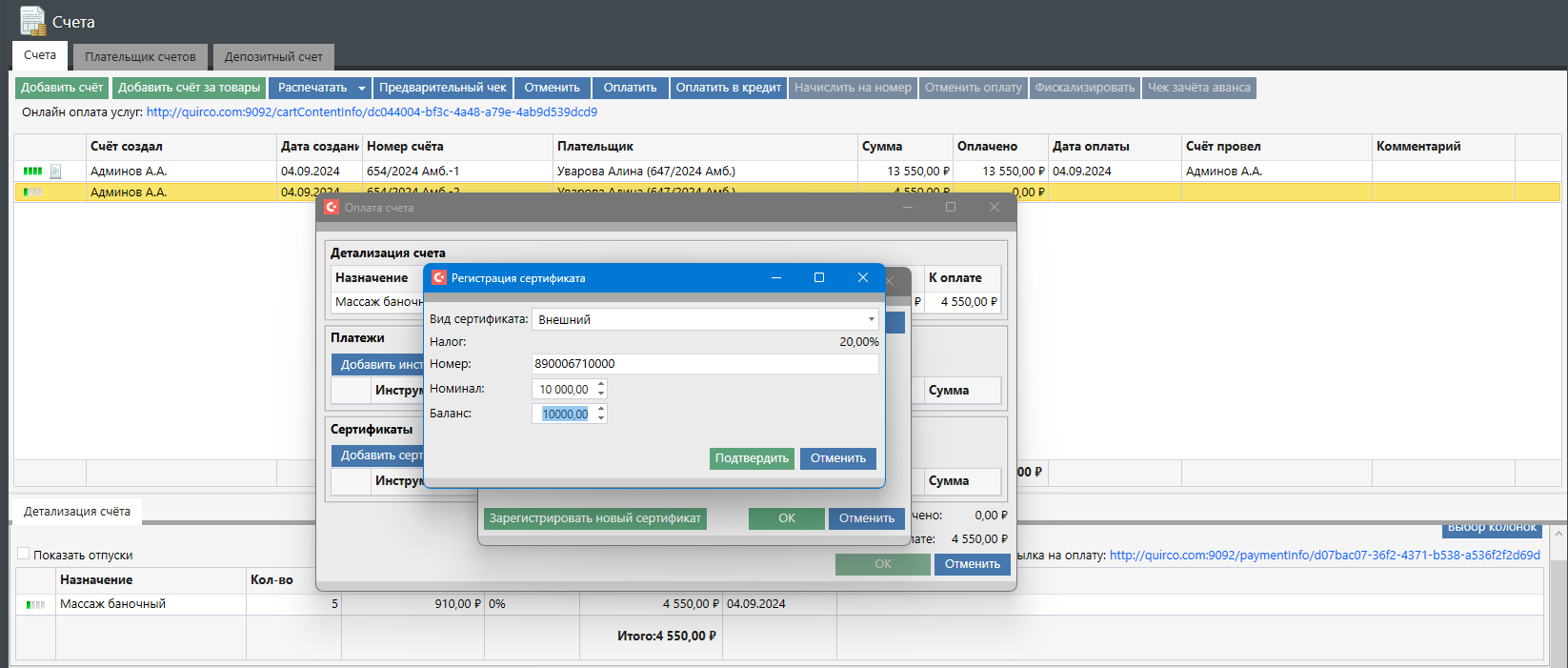Click payment status indicator in highlighted invoice row
Viewport: 1568px width, 668px height.
click(x=32, y=192)
